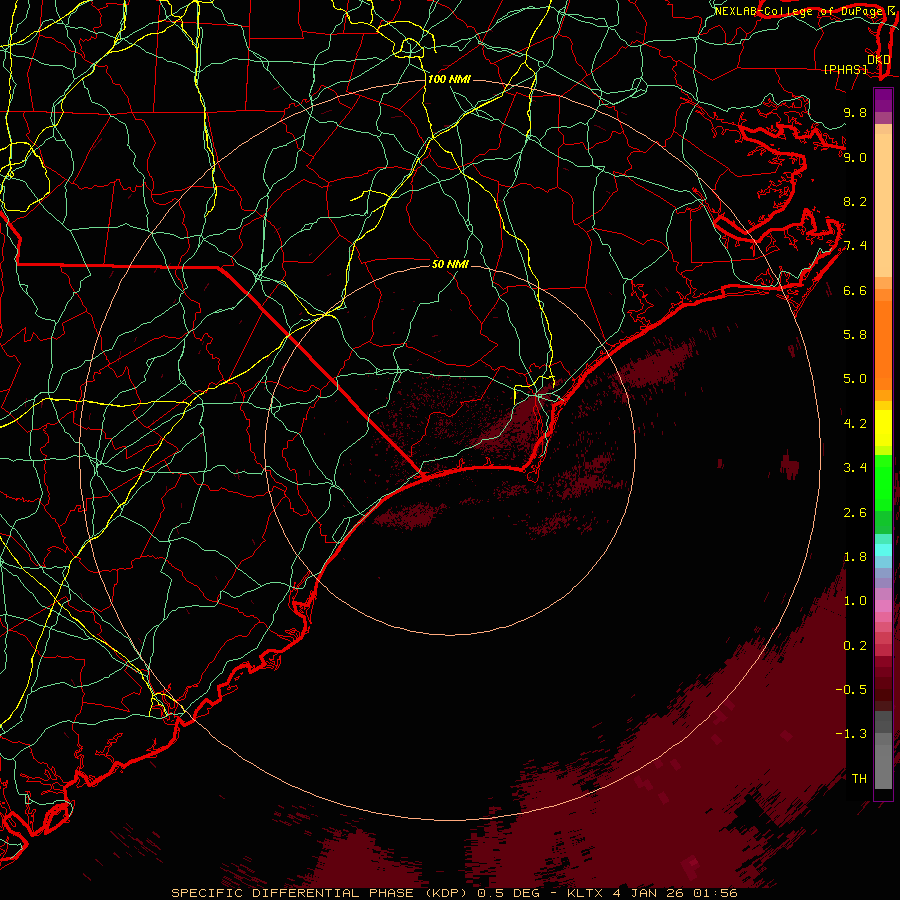This screenshot has height=900, width=900.
Task: Click the 5.8 value on the color scale
Action: 855,335
